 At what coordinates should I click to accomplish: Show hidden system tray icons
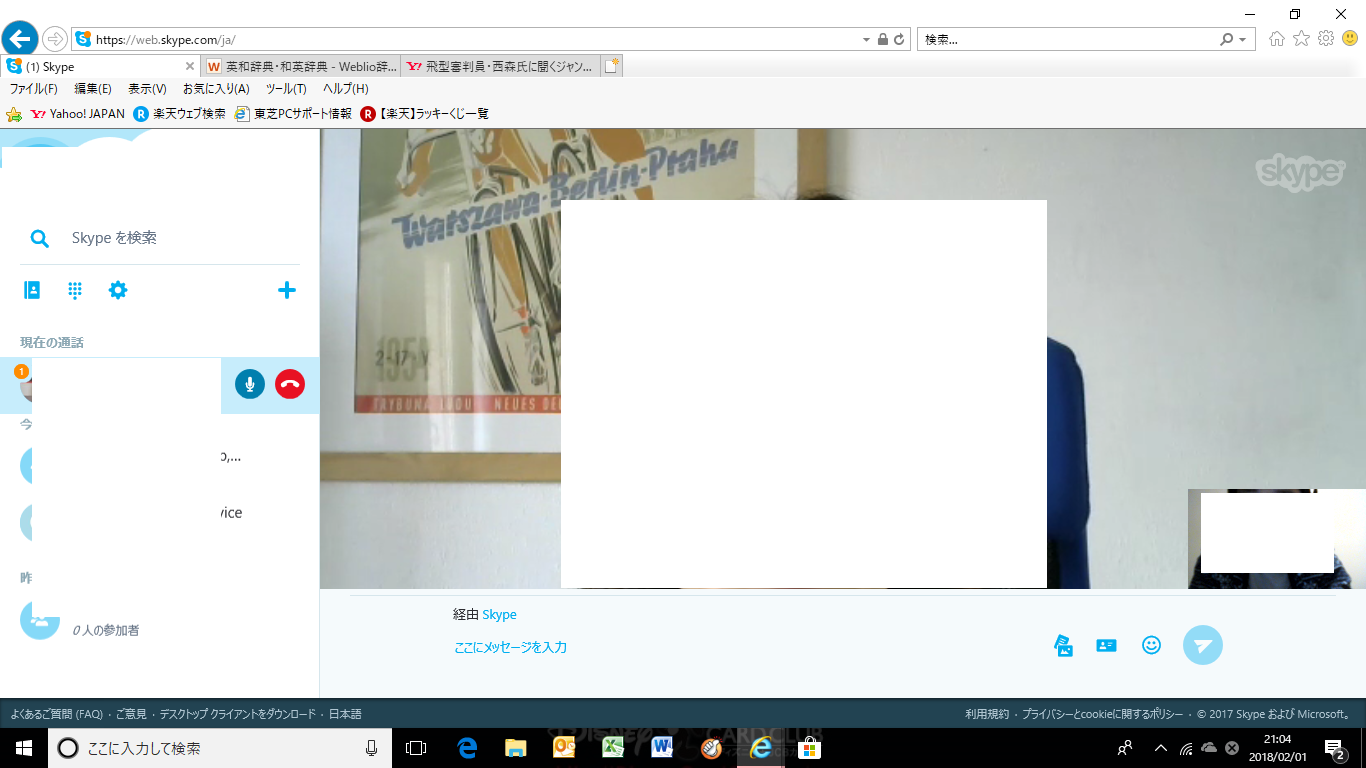pyautogui.click(x=1160, y=748)
